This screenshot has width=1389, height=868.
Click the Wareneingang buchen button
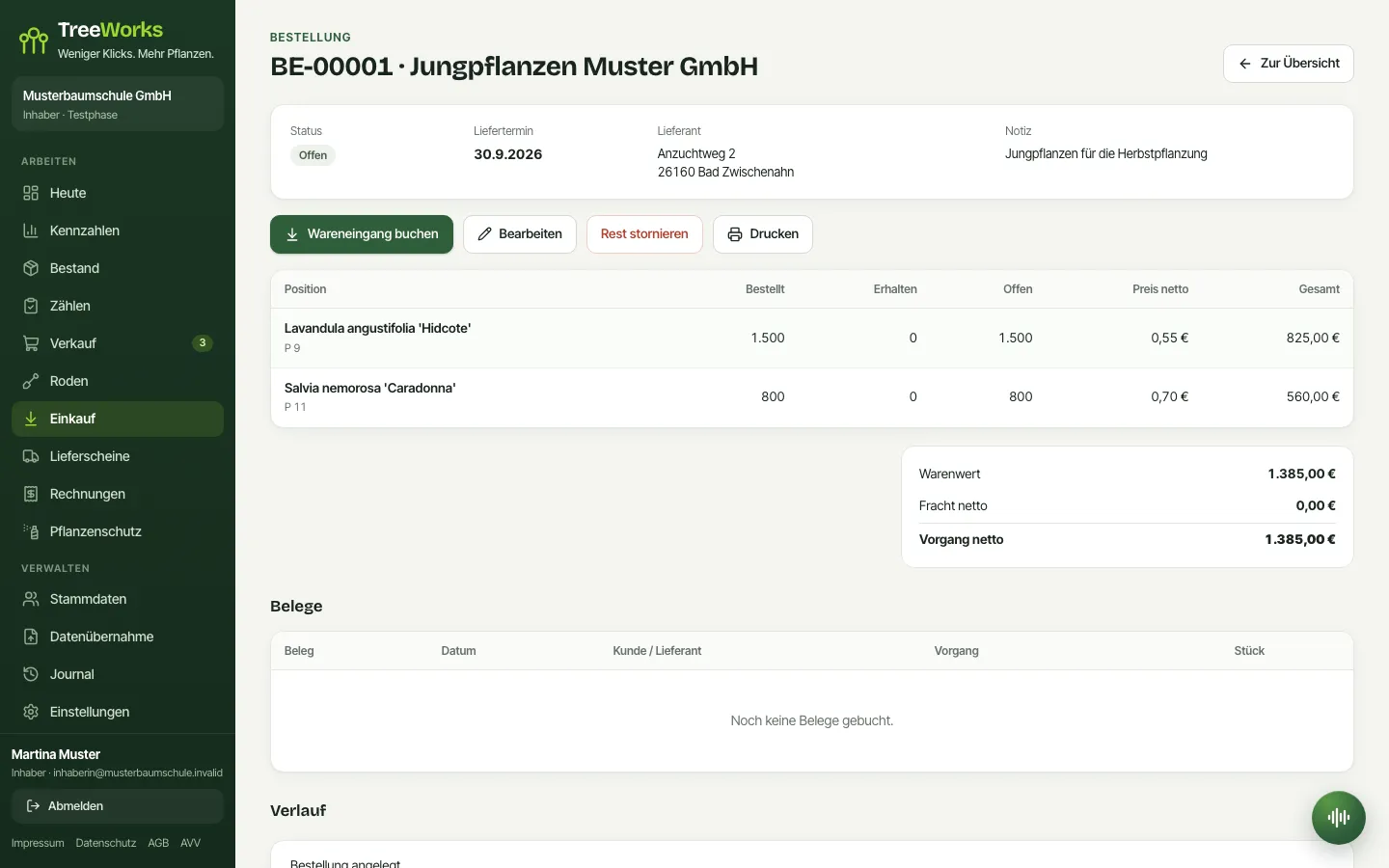(x=362, y=234)
